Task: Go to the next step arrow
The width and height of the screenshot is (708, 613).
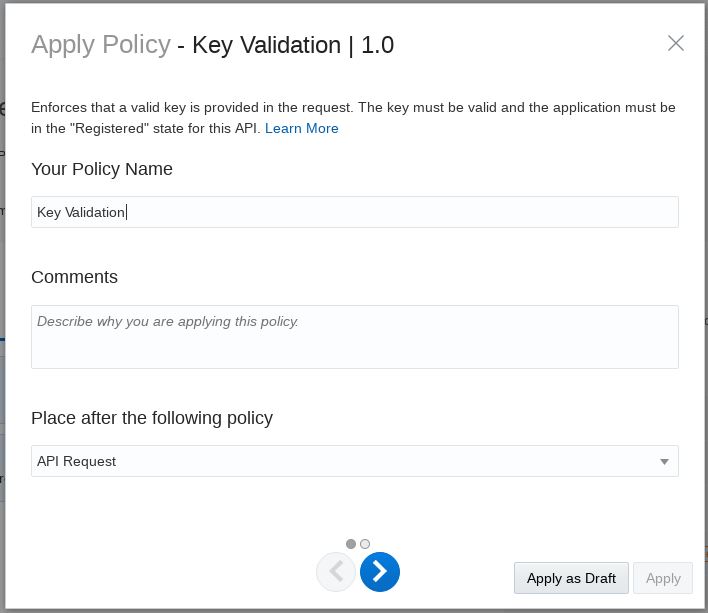Action: point(380,571)
